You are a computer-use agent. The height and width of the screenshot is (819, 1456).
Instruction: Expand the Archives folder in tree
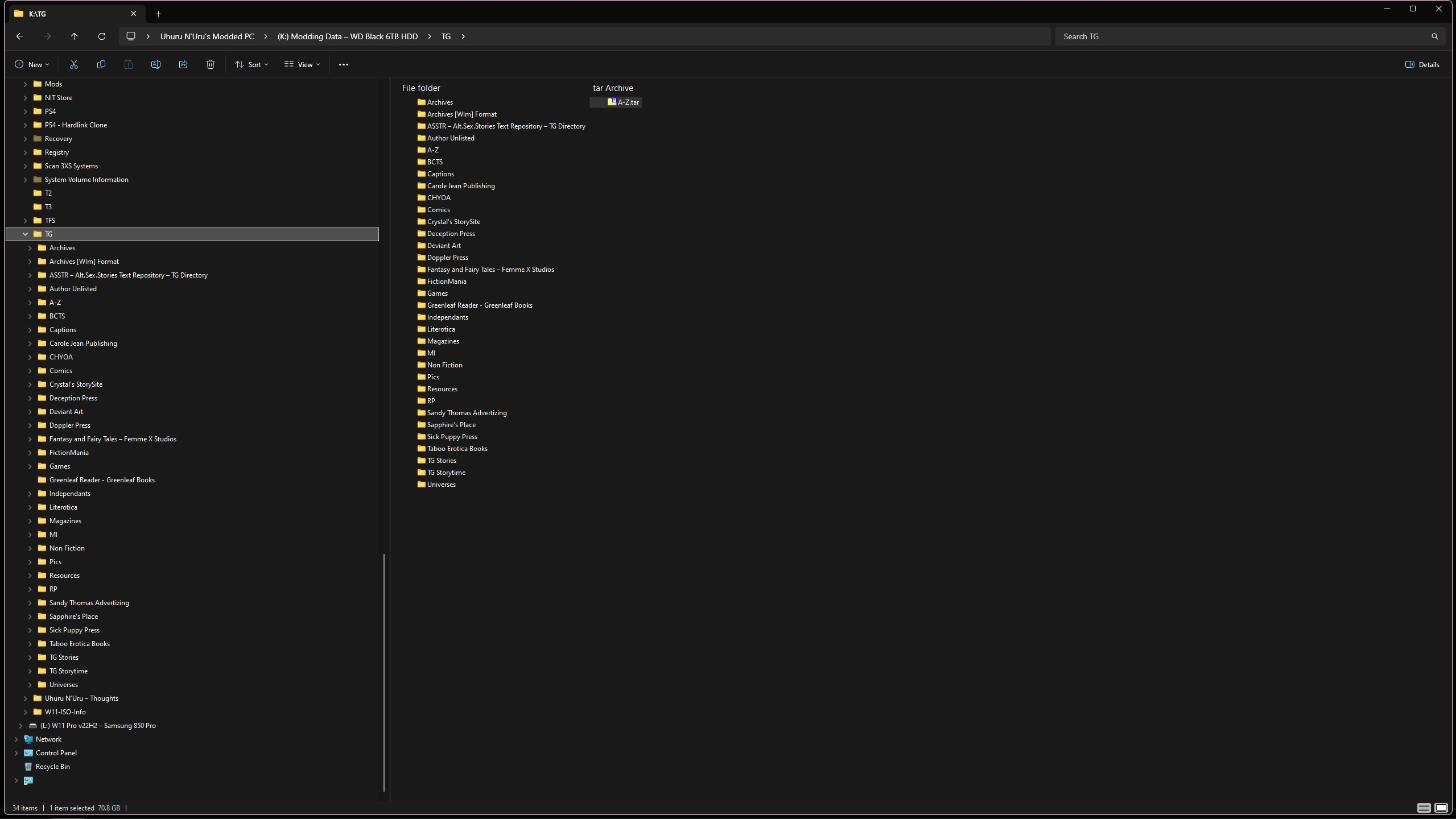30,248
